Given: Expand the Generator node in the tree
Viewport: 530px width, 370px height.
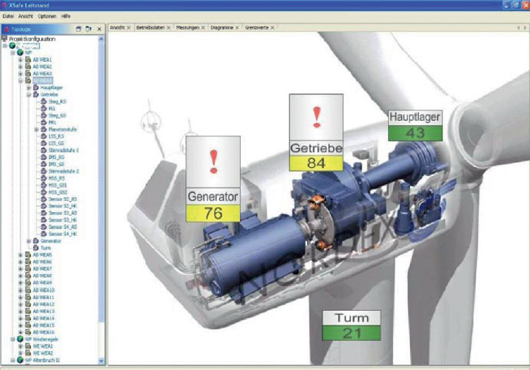Looking at the screenshot, I should [29, 241].
